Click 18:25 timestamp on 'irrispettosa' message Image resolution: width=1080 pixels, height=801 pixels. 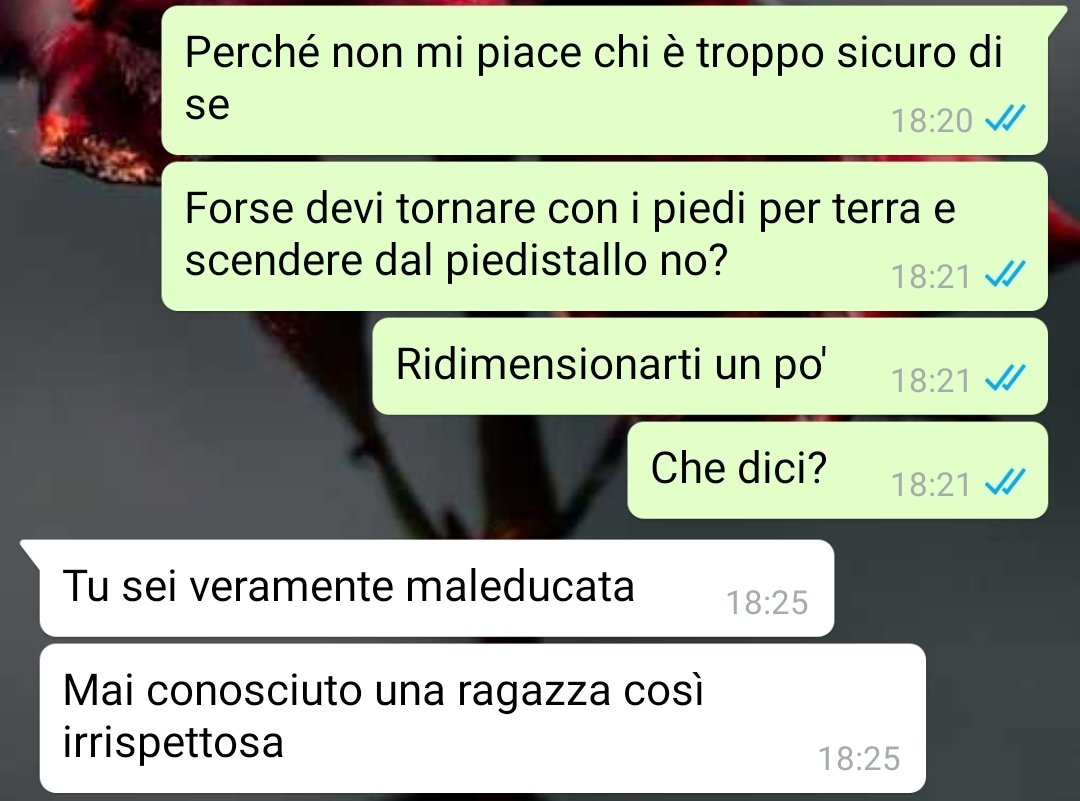[x=859, y=759]
